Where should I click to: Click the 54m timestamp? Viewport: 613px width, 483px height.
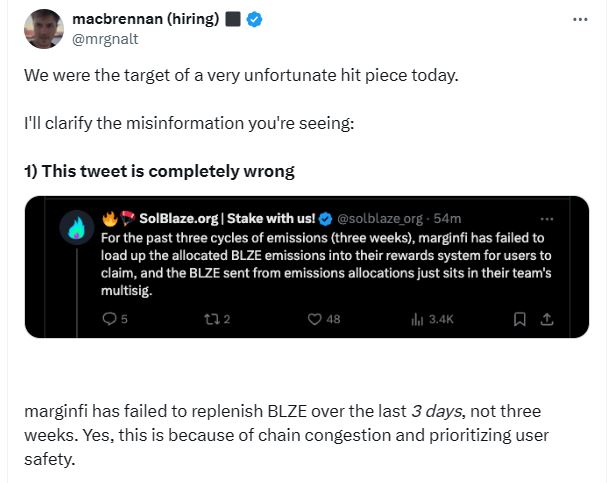click(x=447, y=219)
